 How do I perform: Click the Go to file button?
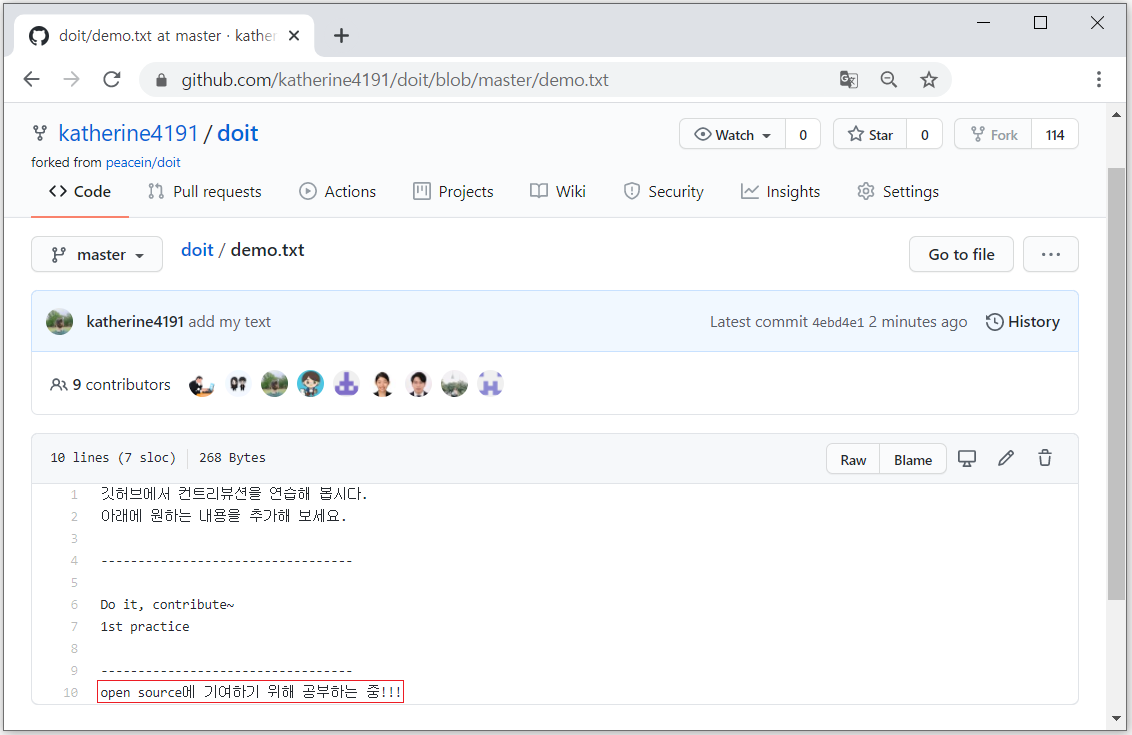(961, 255)
